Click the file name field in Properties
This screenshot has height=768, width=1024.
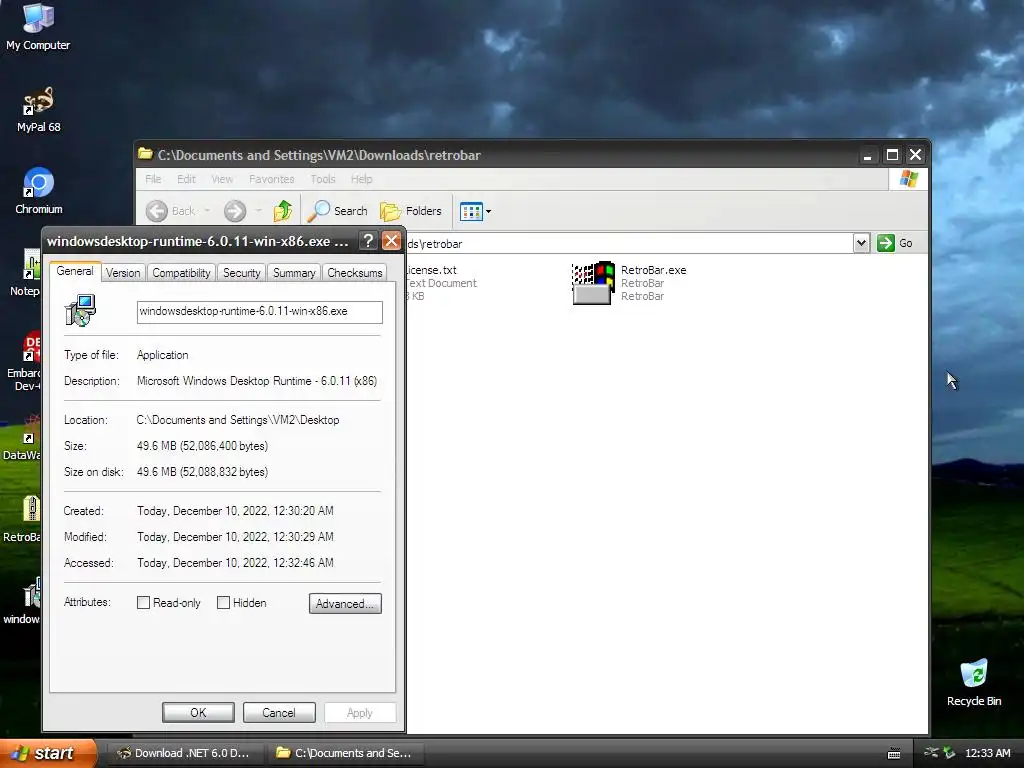[x=259, y=312]
